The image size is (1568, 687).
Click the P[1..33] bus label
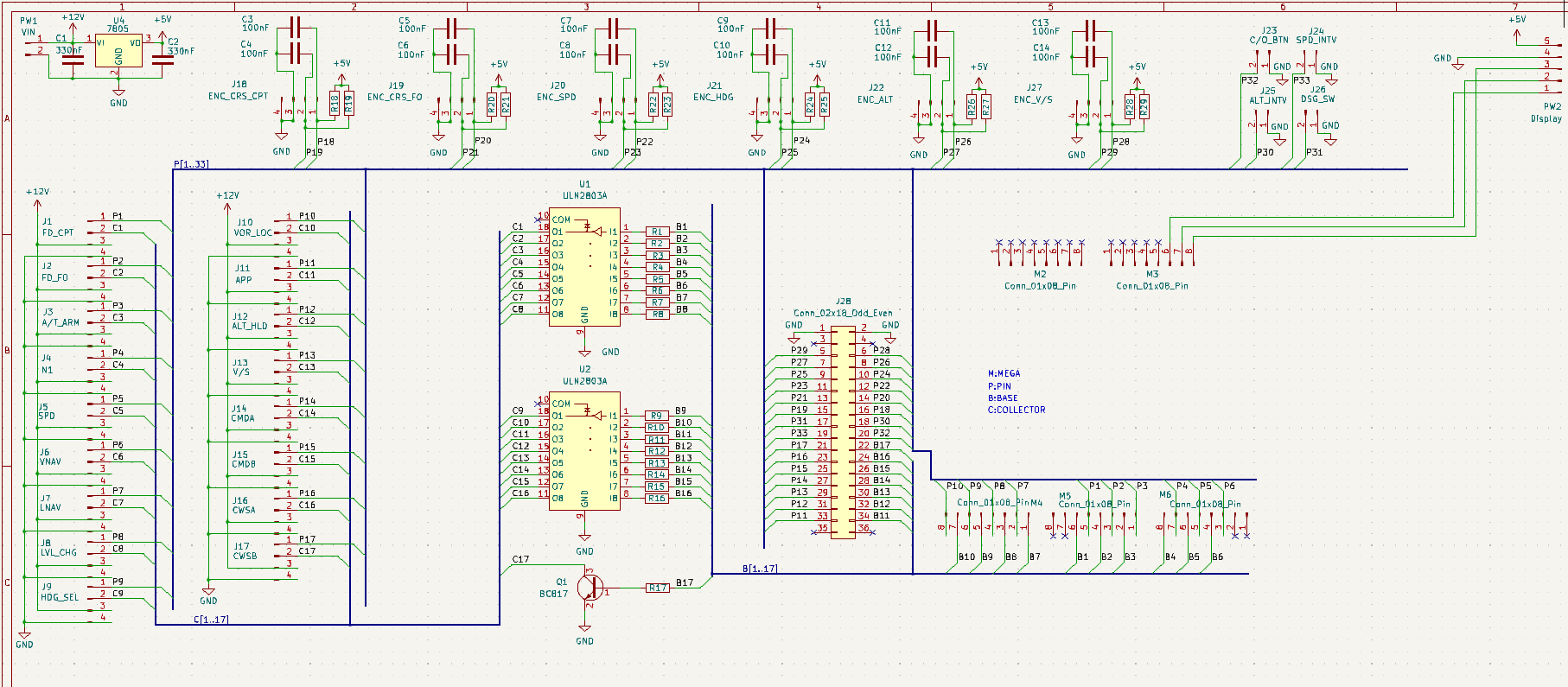[191, 164]
